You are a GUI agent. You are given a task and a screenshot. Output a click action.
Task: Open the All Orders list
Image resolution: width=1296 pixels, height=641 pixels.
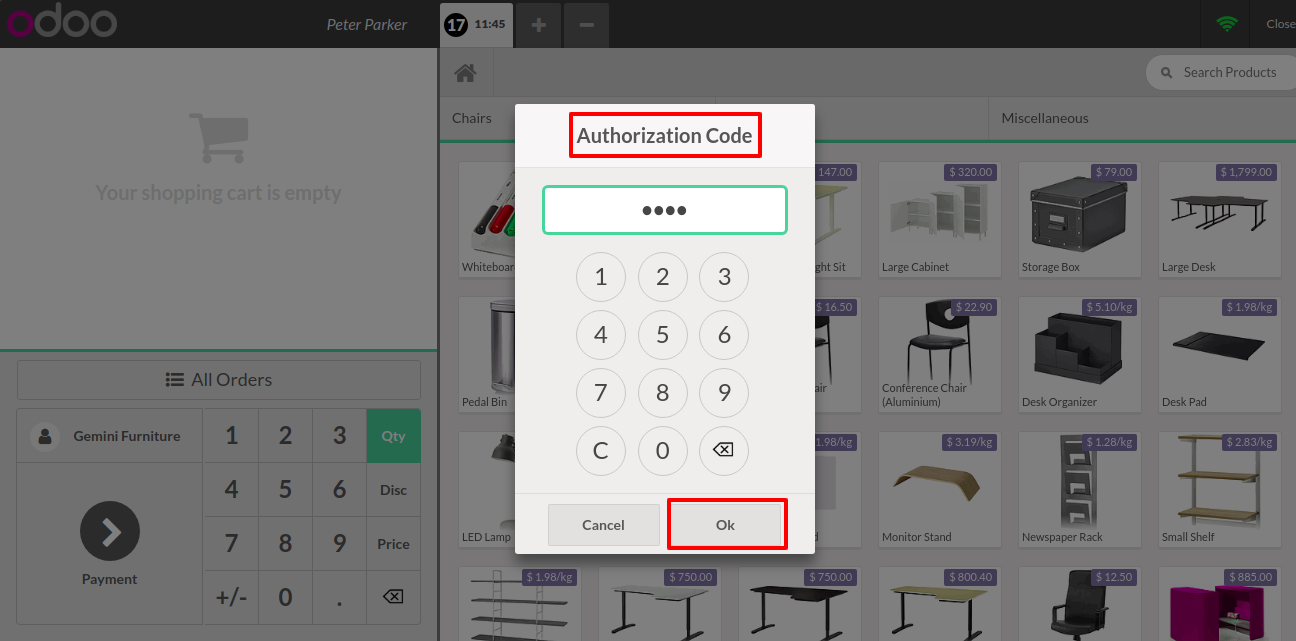[x=219, y=380]
